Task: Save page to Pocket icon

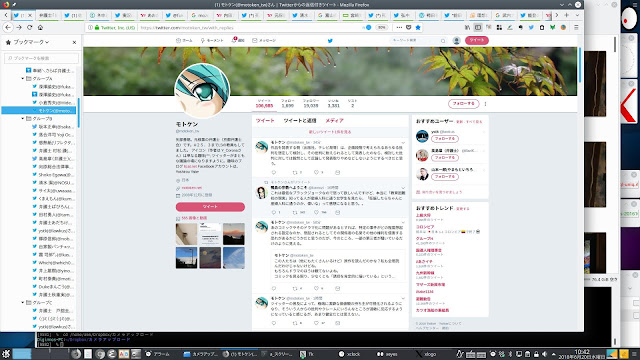Action: [409, 27]
